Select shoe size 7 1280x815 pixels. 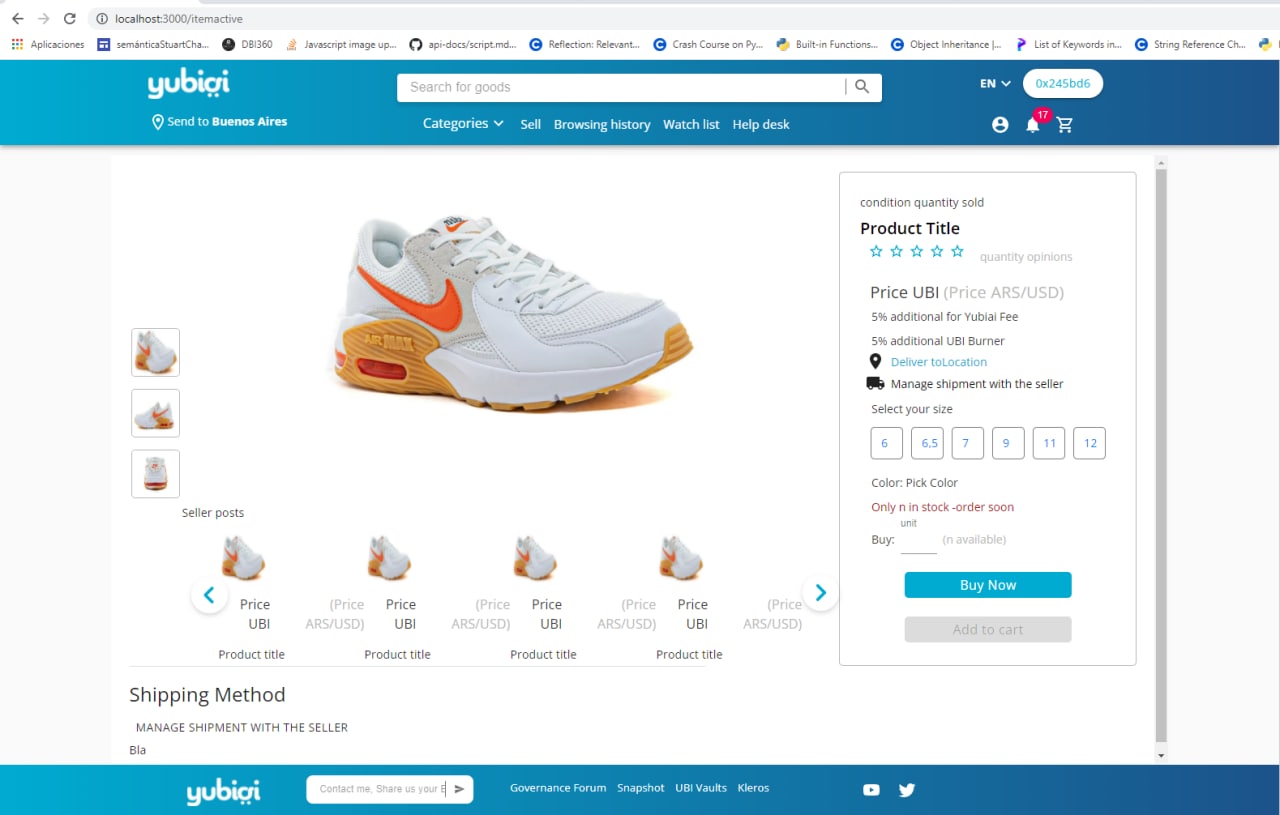click(968, 443)
